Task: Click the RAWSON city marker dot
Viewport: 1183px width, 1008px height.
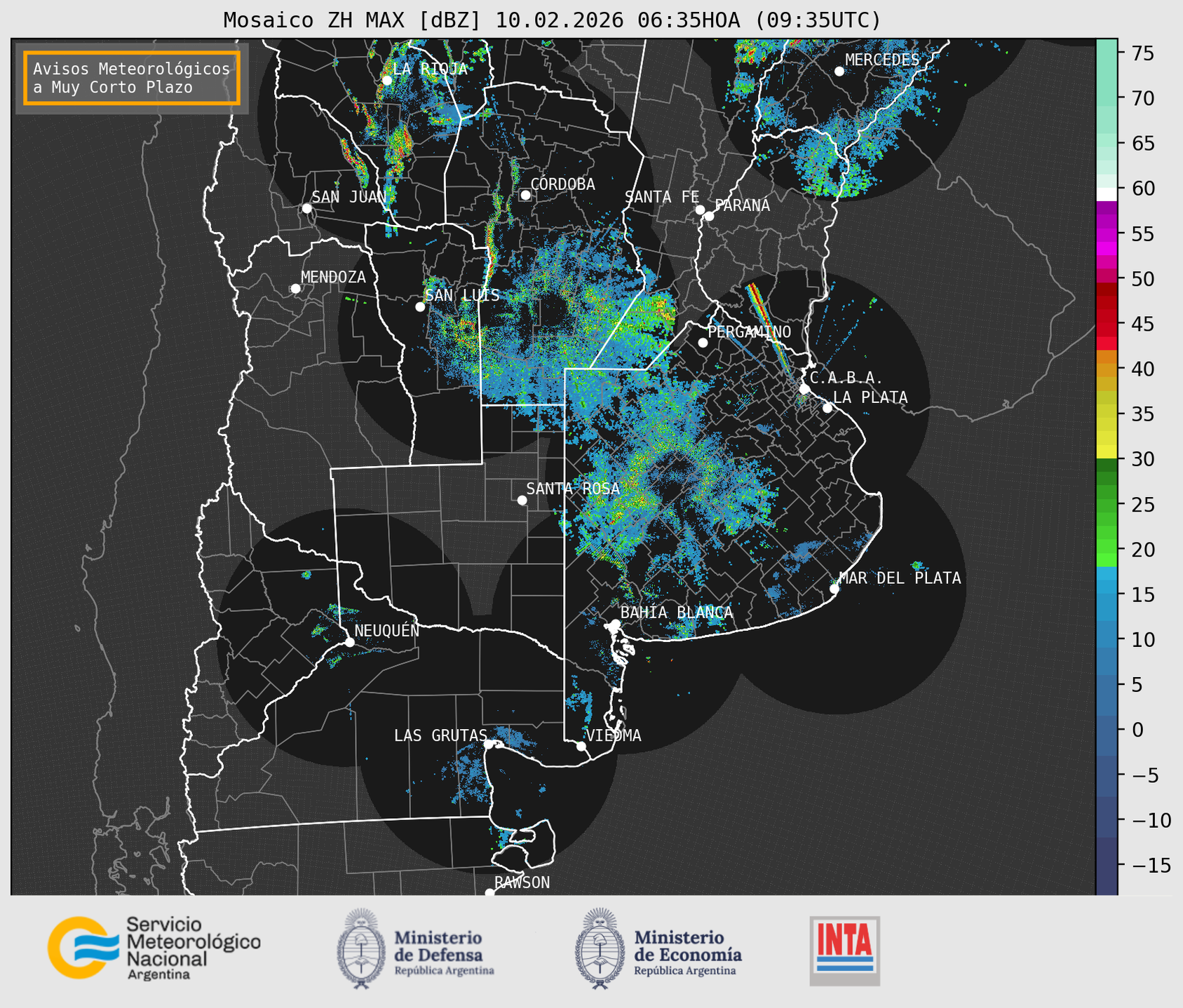Action: [489, 893]
